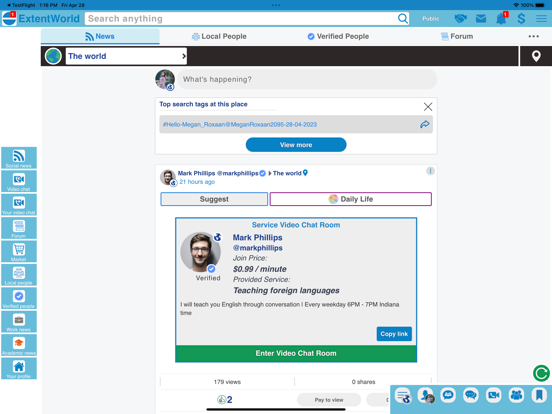Viewport: 552px width, 414px height.
Task: Click the double chat bubbles icon in bottom toolbar
Action: click(471, 395)
